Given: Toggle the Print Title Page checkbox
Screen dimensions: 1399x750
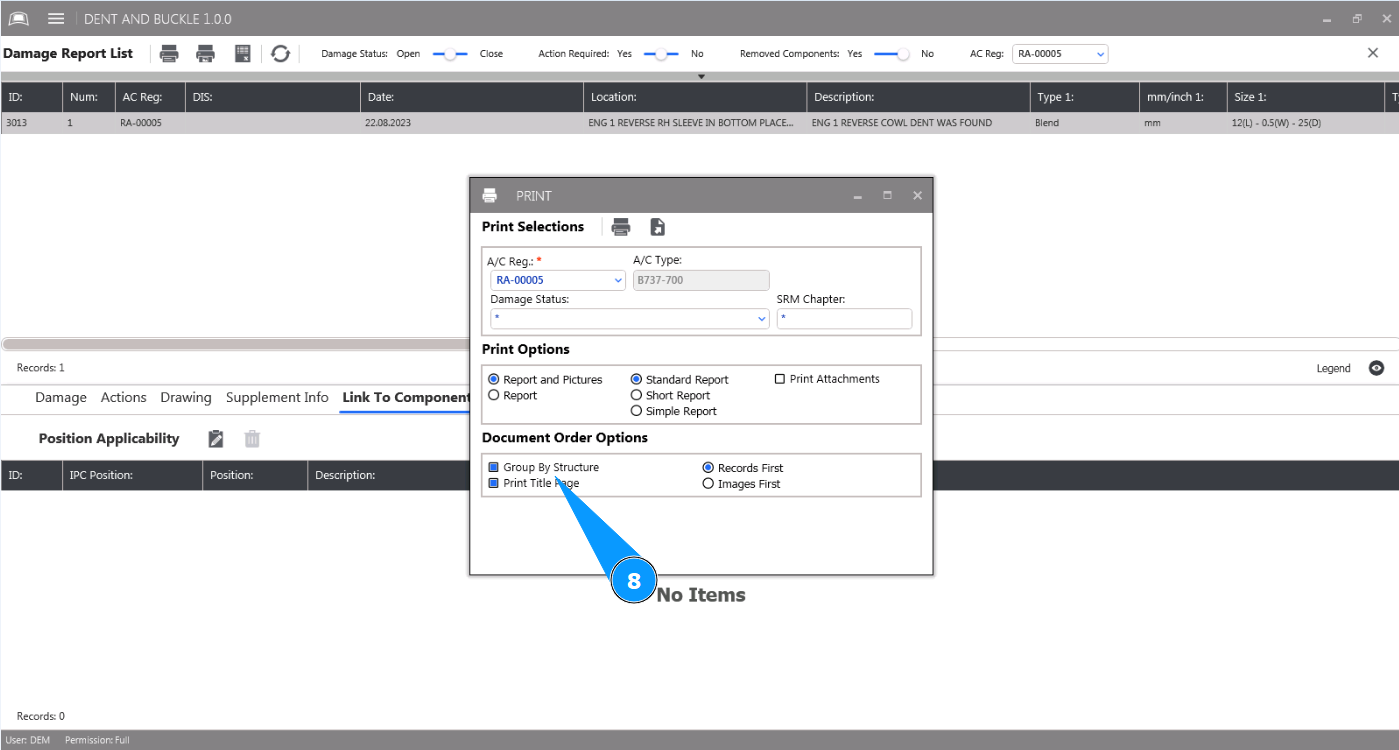Looking at the screenshot, I should pyautogui.click(x=493, y=483).
